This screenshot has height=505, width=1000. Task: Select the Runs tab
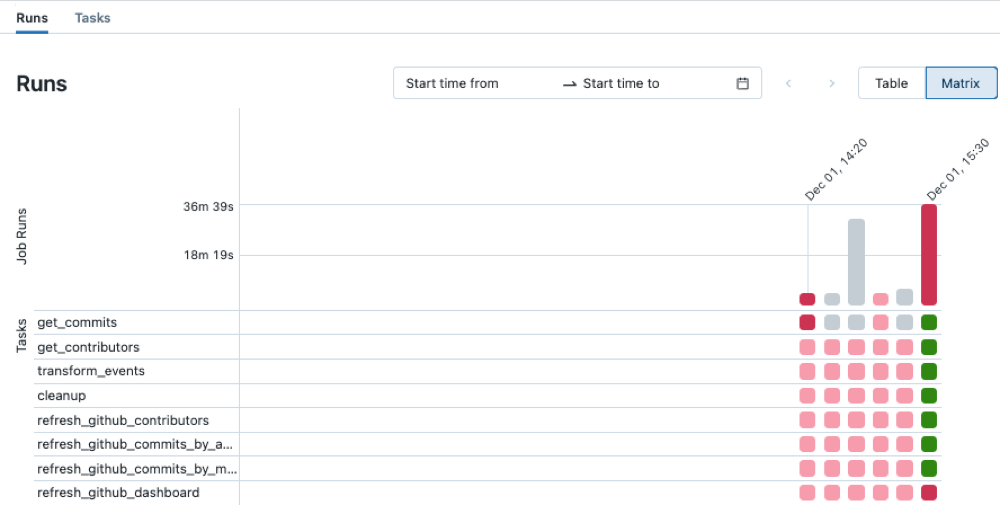tap(32, 18)
